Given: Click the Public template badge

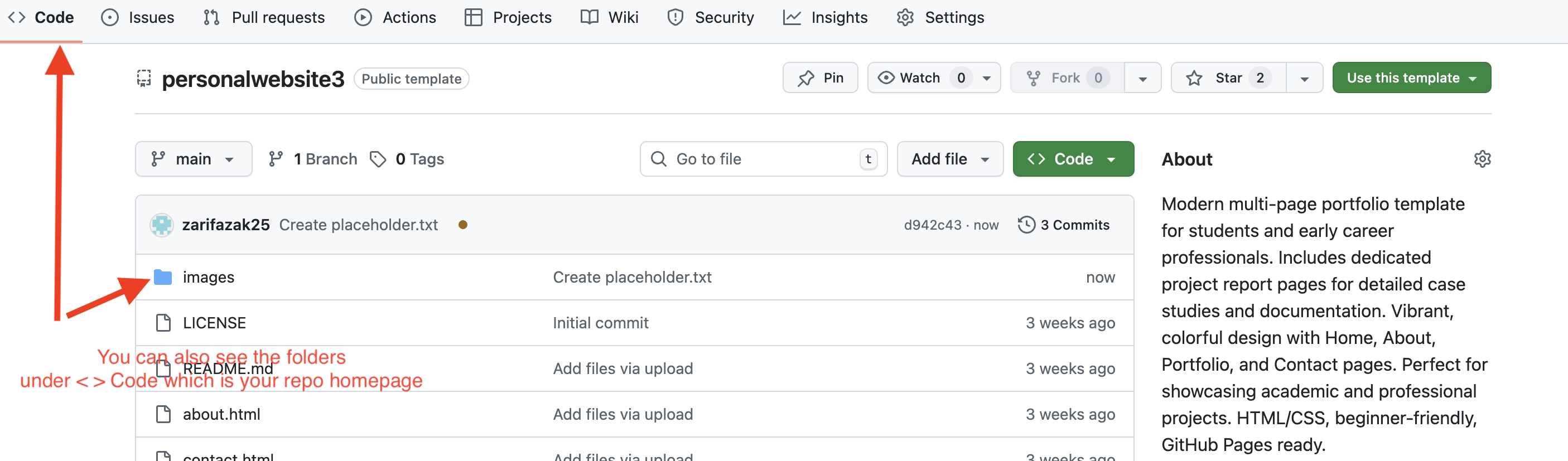Looking at the screenshot, I should [412, 79].
